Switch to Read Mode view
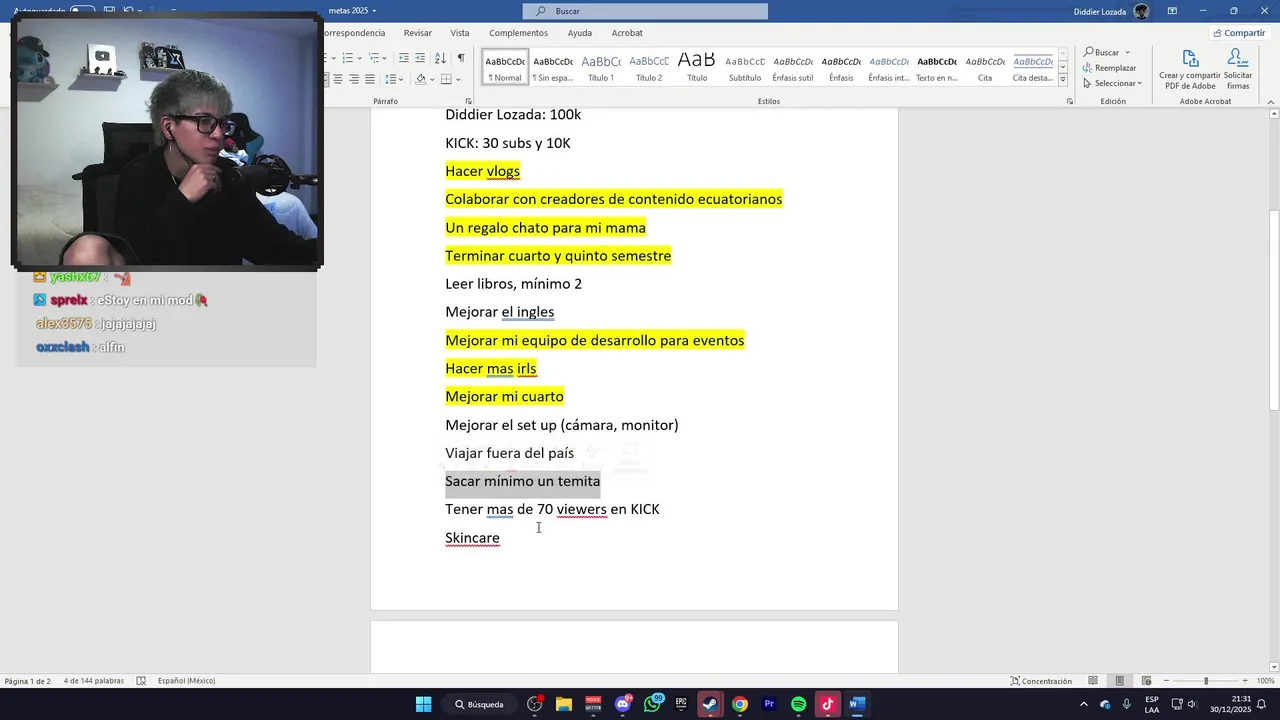The image size is (1280, 720). pyautogui.click(x=1093, y=681)
